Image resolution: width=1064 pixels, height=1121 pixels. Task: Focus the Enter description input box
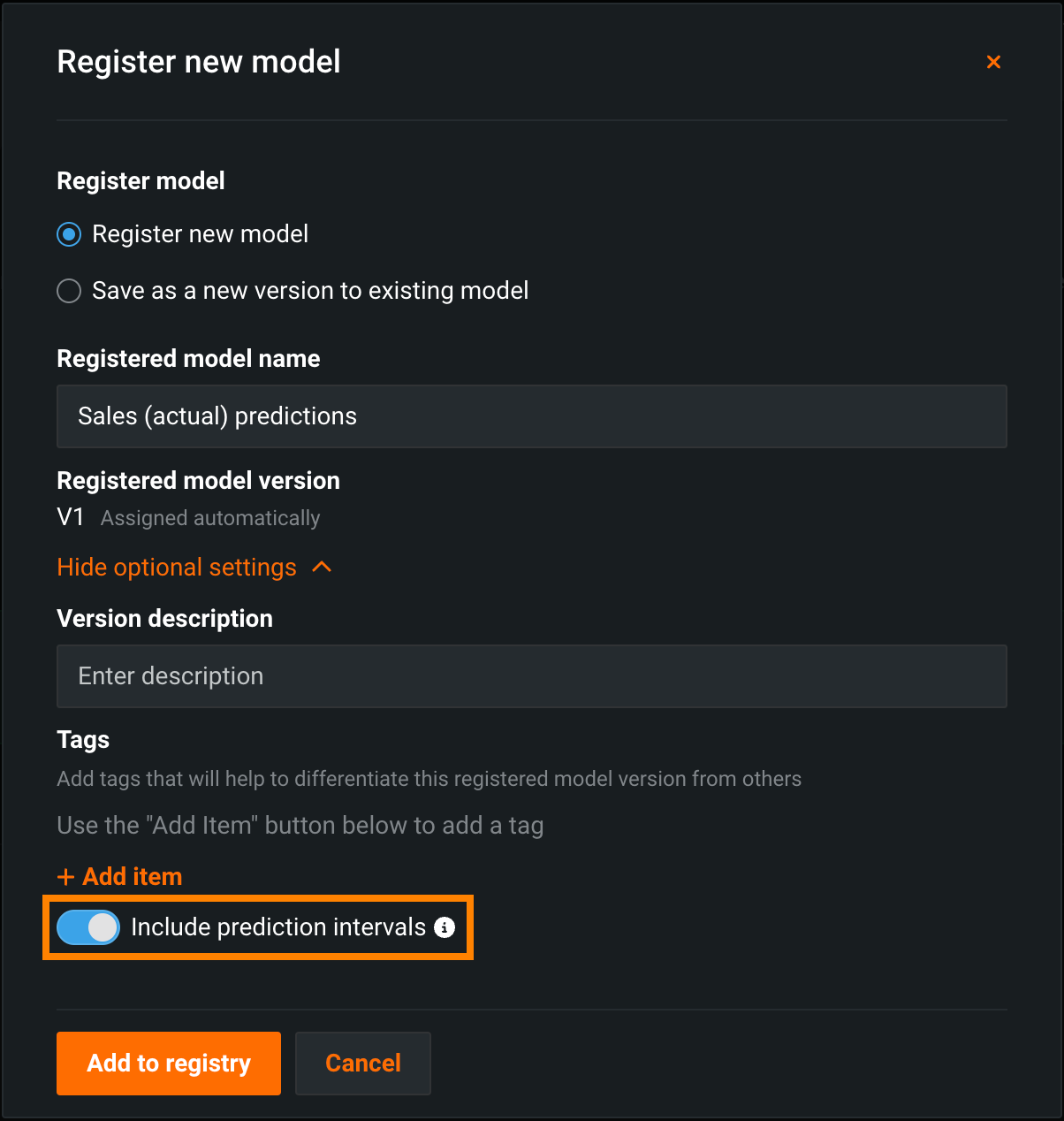click(x=531, y=676)
